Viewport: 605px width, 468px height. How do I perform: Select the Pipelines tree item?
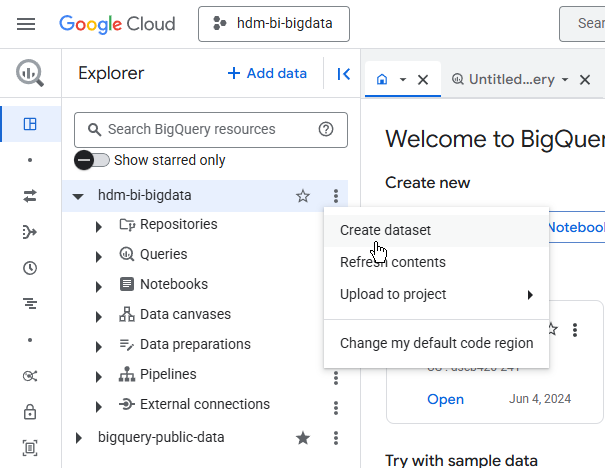[x=168, y=374]
